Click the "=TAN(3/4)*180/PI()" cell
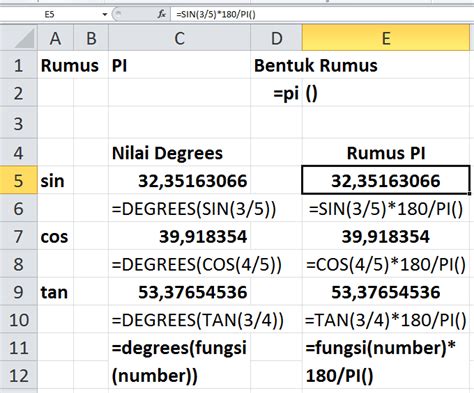474x393 pixels. point(386,320)
